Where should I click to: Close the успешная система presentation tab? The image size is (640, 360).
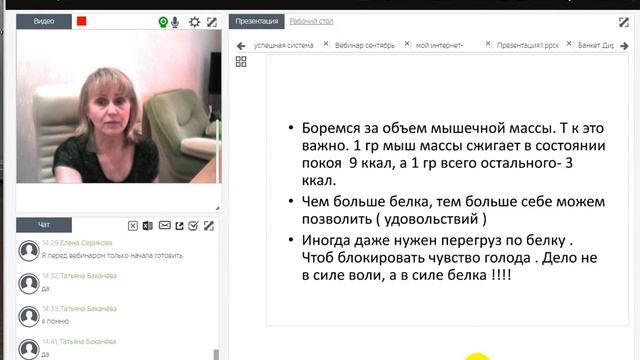click(326, 44)
